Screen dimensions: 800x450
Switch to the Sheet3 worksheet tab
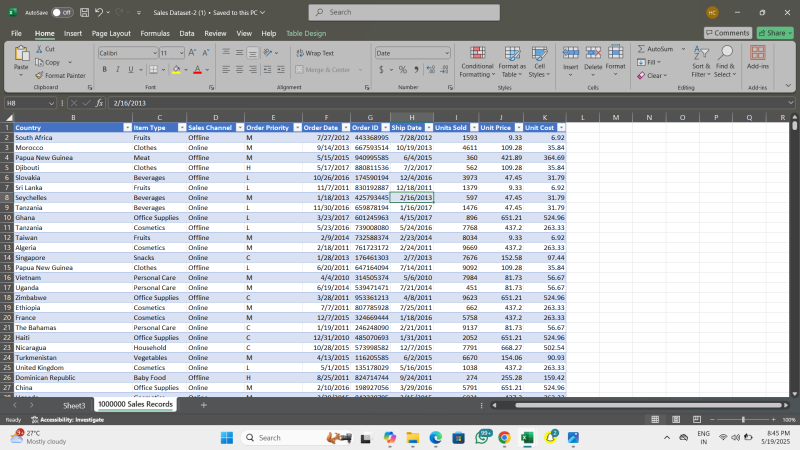tap(74, 405)
